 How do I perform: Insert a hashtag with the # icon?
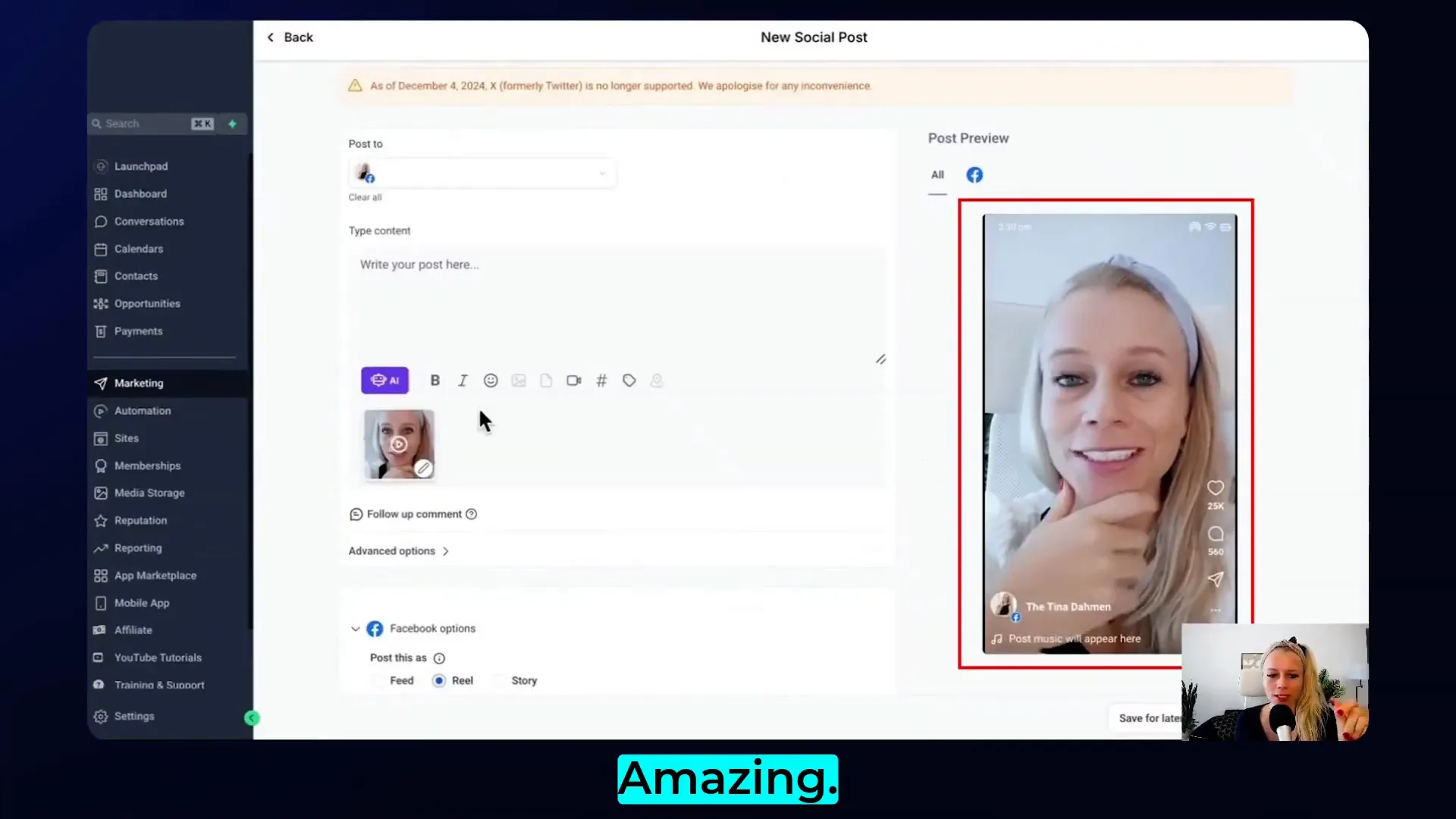point(601,381)
